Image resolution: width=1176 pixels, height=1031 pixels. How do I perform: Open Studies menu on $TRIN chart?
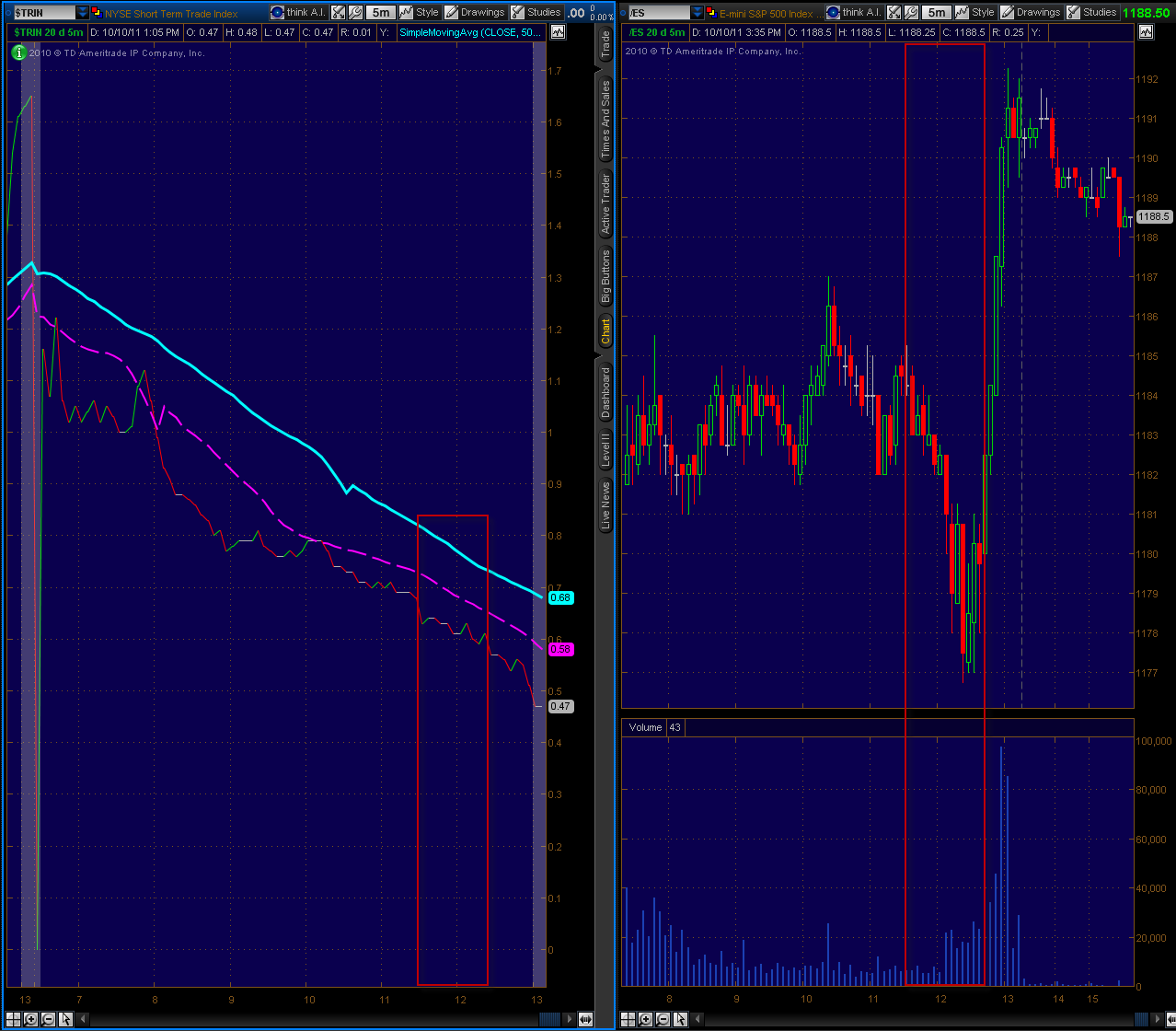[536, 12]
